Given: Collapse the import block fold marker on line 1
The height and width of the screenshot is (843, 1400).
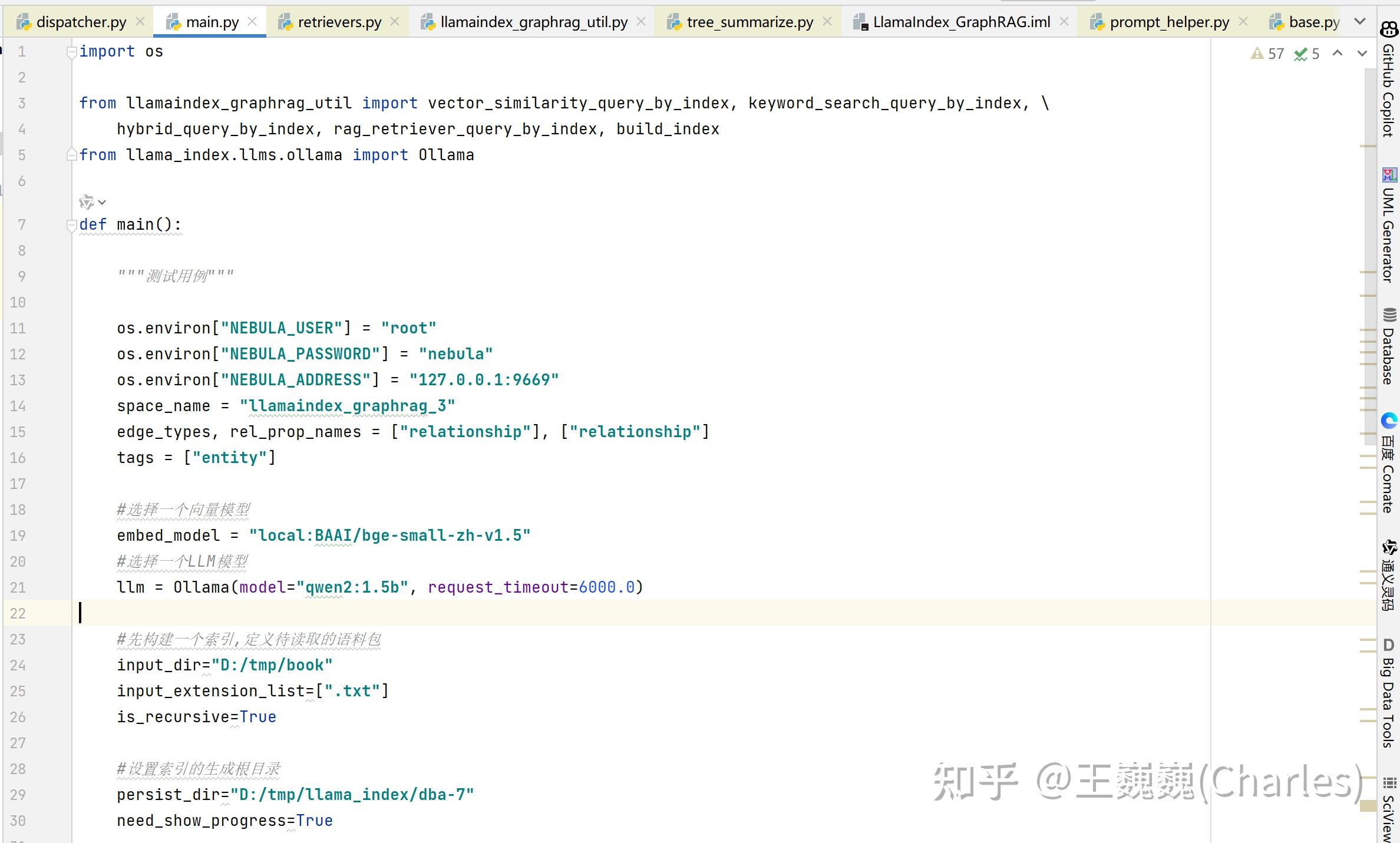Looking at the screenshot, I should 71,52.
